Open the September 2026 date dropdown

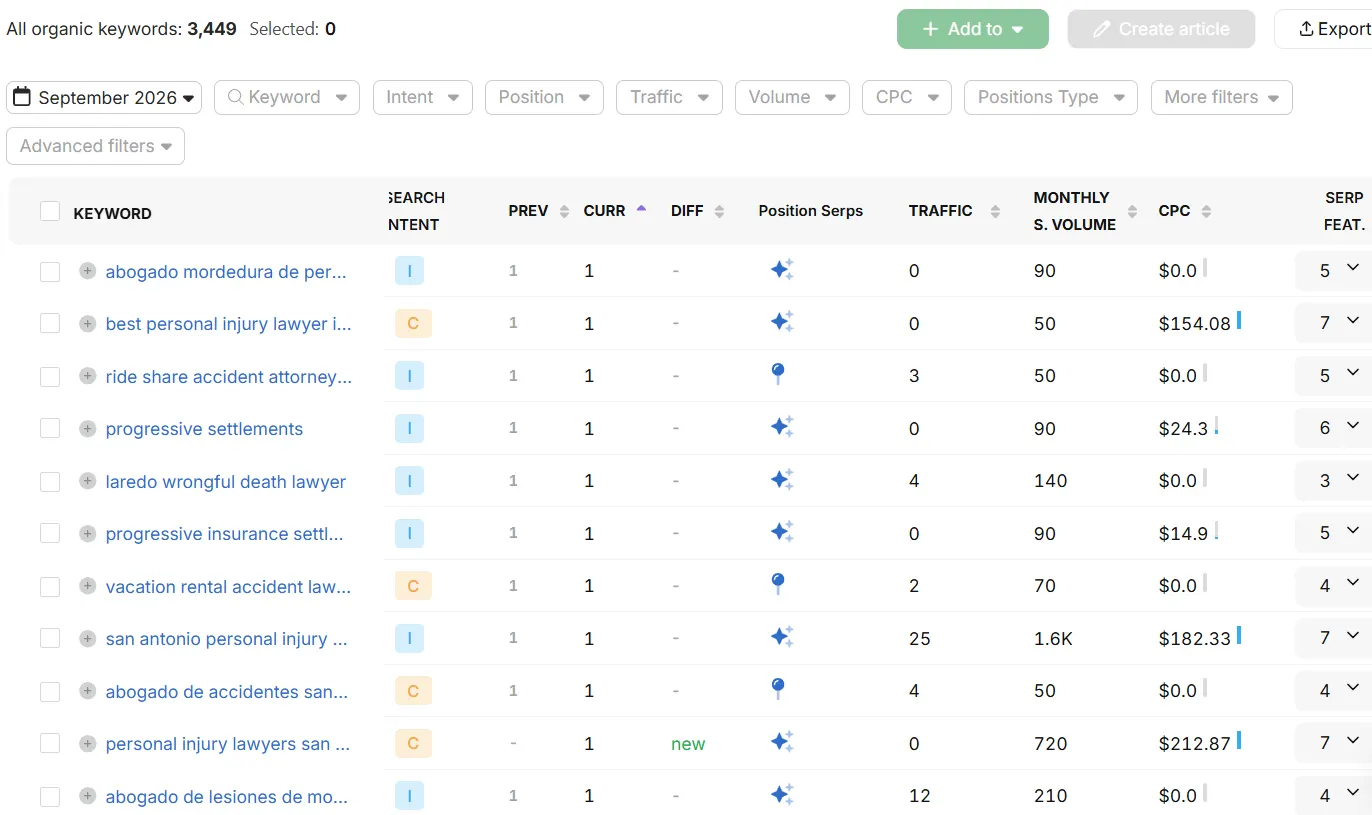104,98
